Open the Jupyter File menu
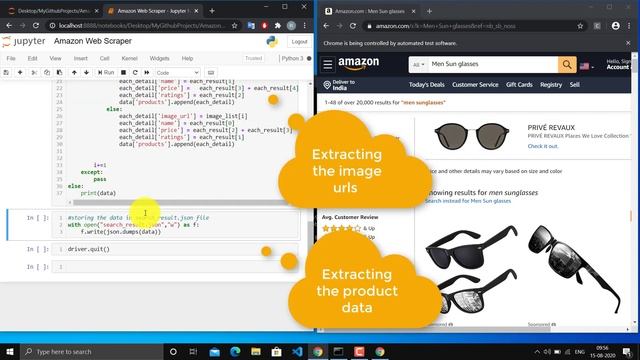Image resolution: width=640 pixels, height=360 pixels. coord(11,58)
